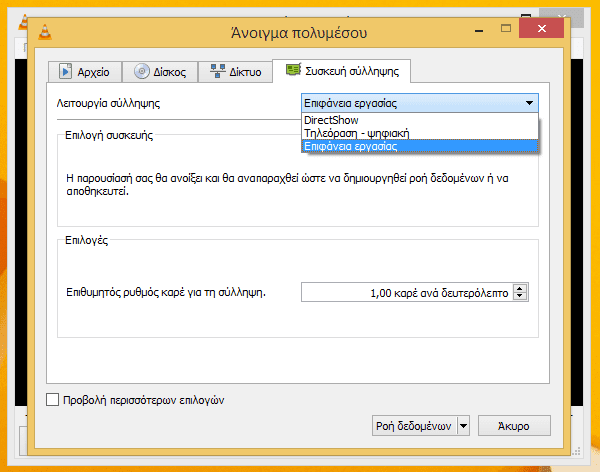Click the frame rate description label

[166, 292]
